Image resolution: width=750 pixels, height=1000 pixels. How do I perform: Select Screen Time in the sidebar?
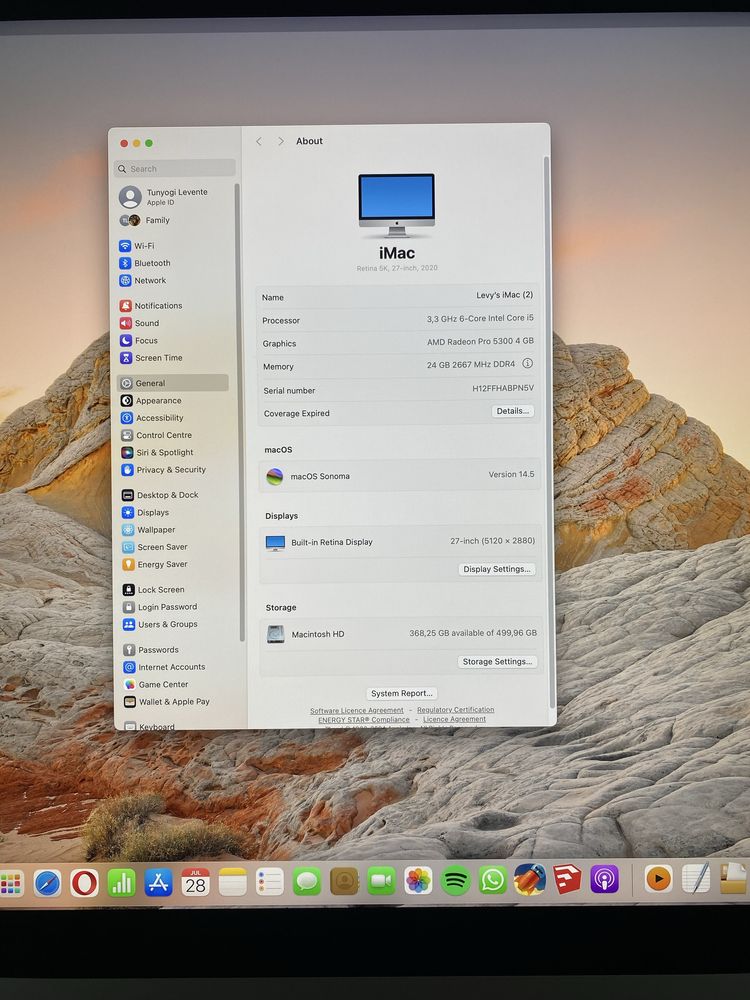coord(151,358)
